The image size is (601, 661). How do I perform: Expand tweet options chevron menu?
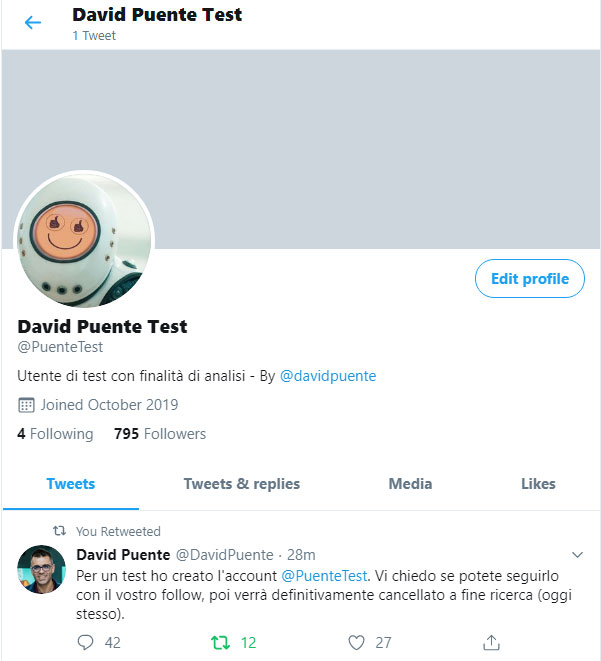[x=577, y=555]
